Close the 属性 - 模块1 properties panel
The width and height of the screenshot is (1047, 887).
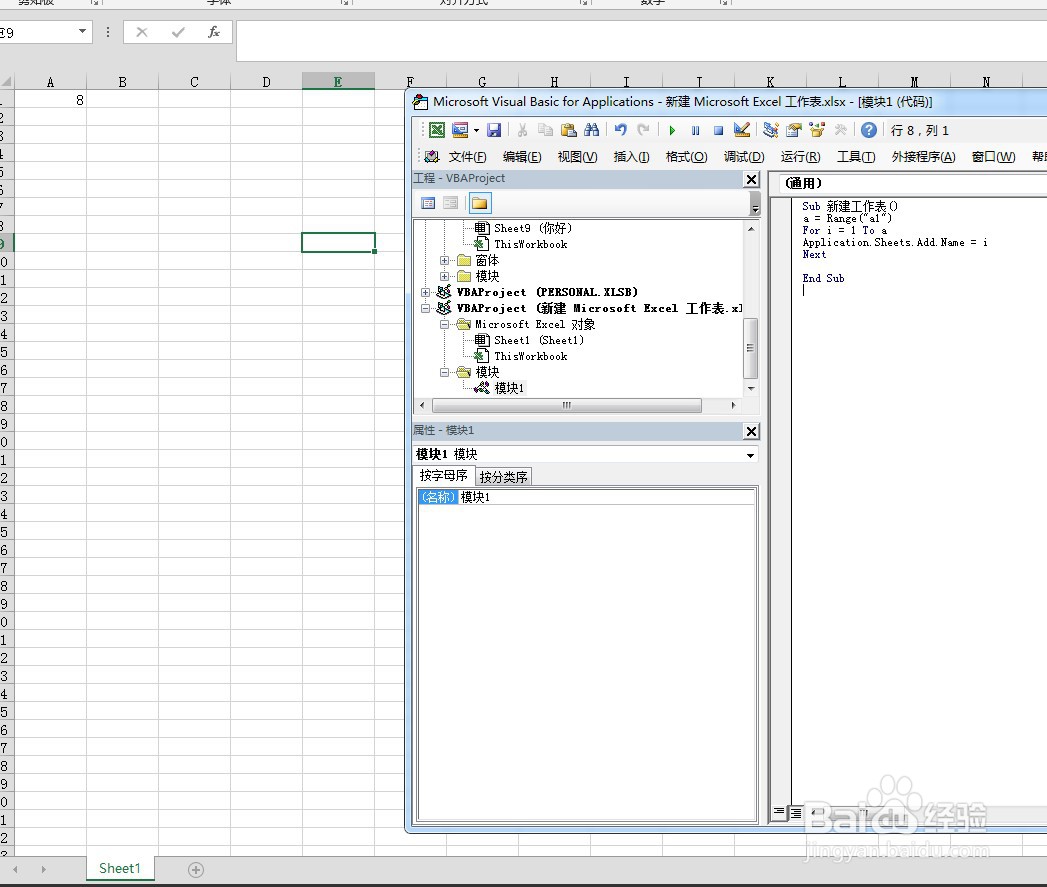coord(751,431)
